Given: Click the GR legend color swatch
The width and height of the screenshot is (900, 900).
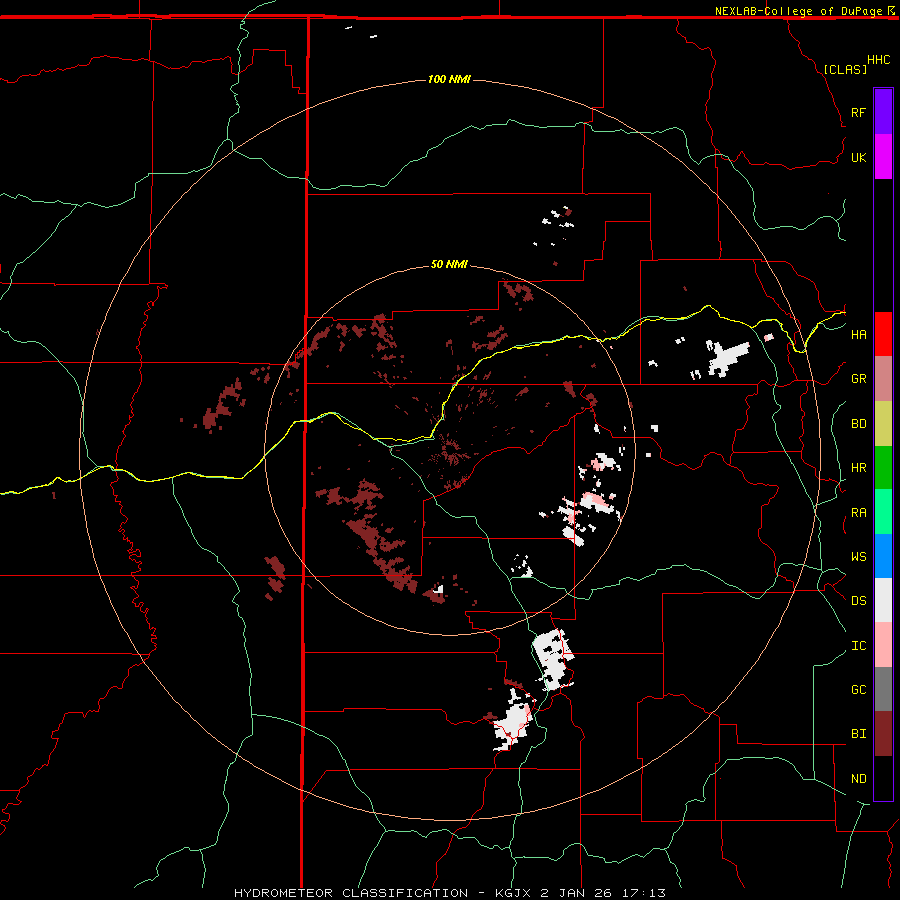Looking at the screenshot, I should pyautogui.click(x=883, y=379).
